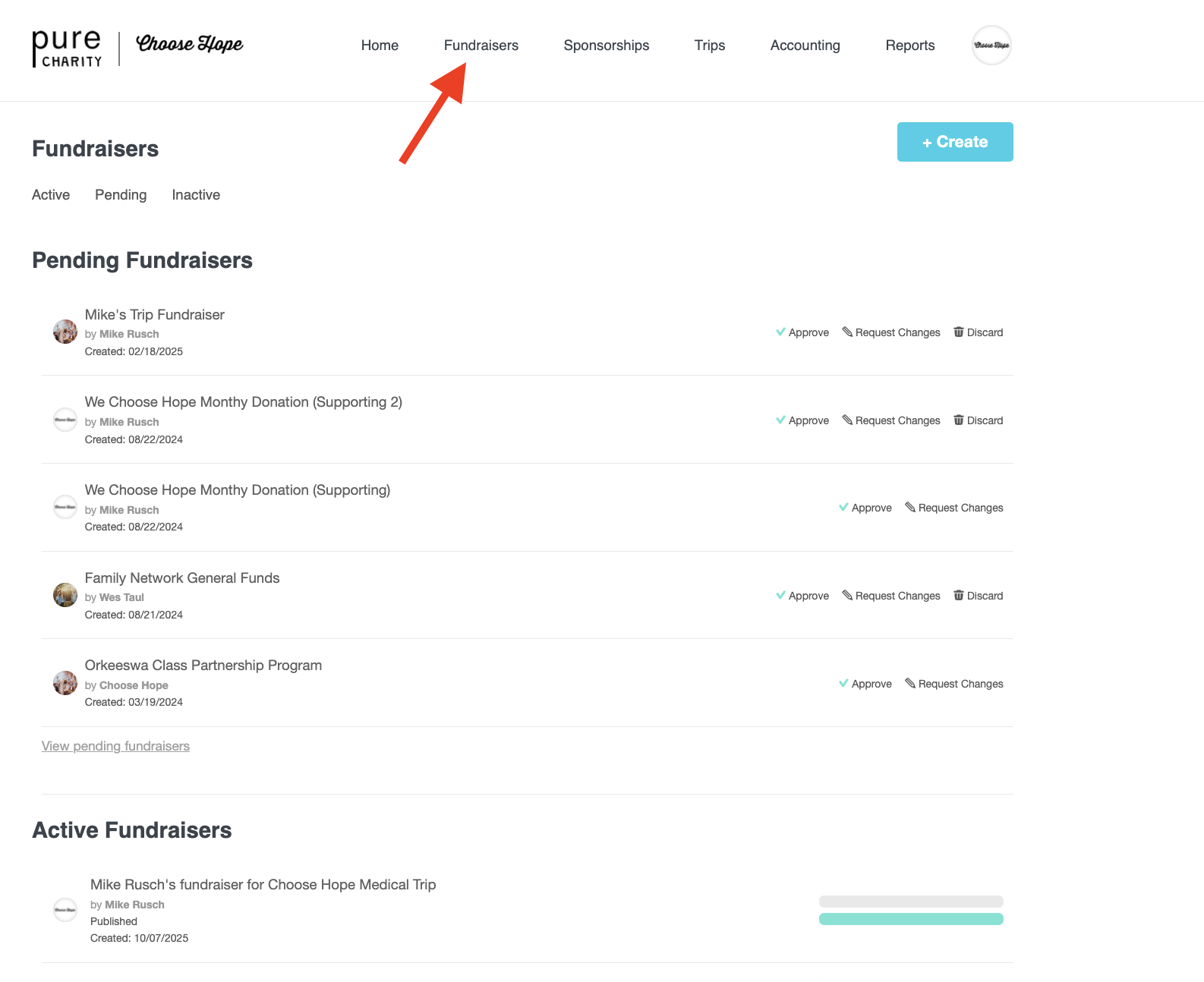Click the + Create button
Viewport: 1204px width, 982px height.
tap(955, 142)
